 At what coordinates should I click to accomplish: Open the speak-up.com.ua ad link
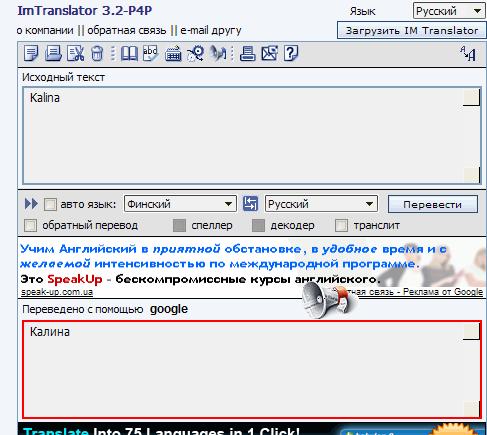tap(57, 292)
